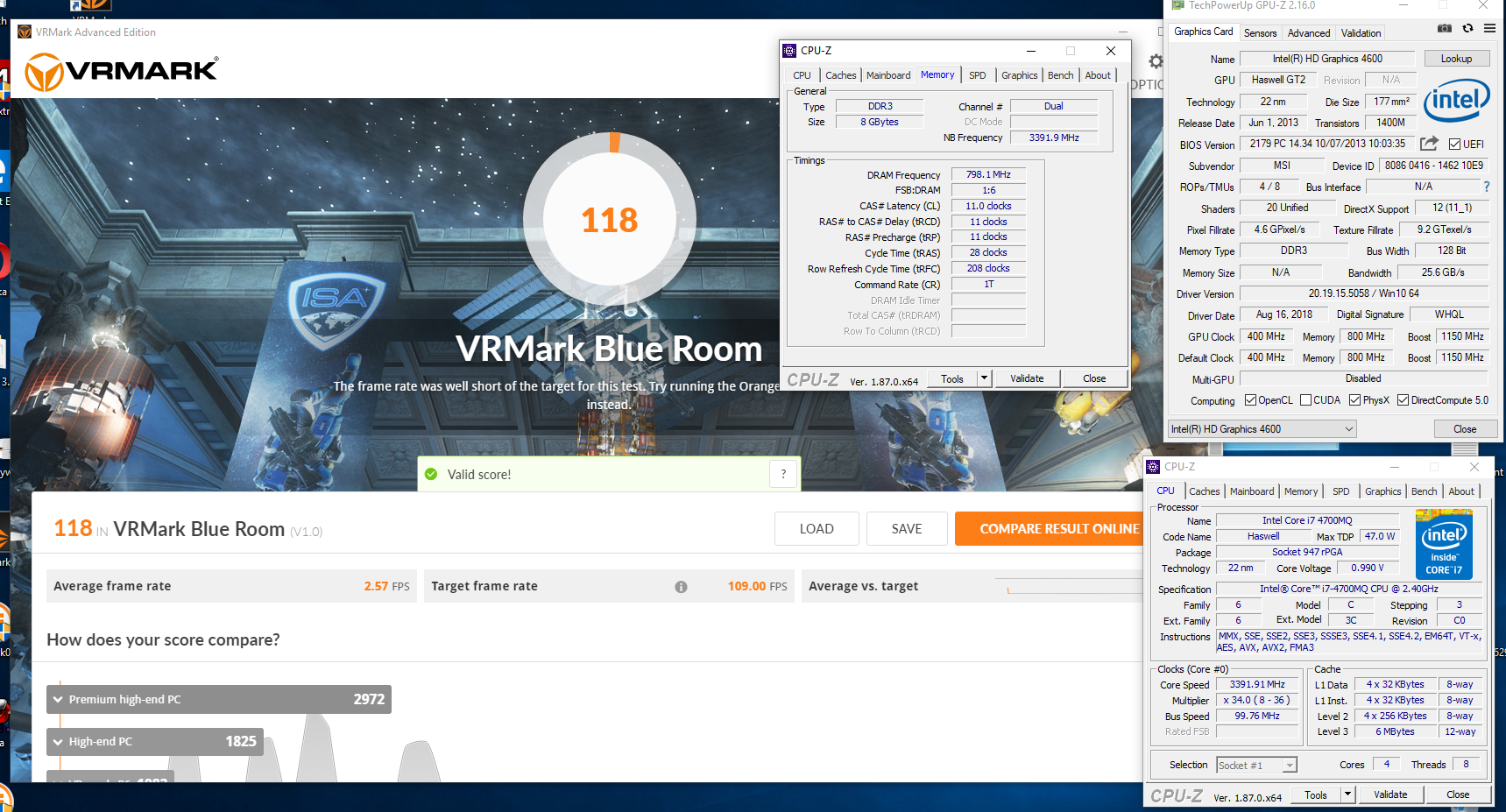Click Validate in lower CPU-Z window
The image size is (1506, 812).
click(x=1390, y=794)
